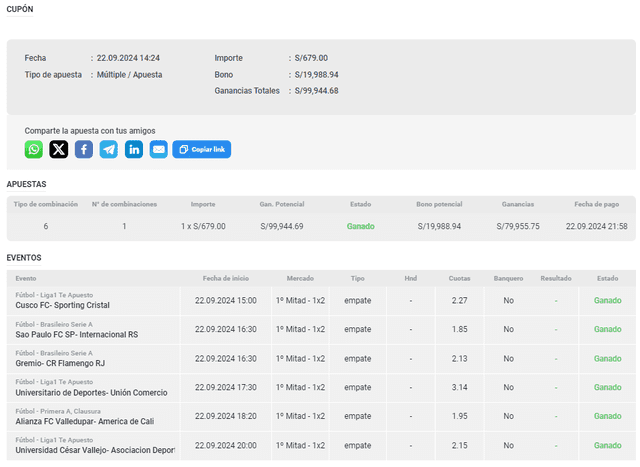Click the Fecha de pago header
This screenshot has width=640, height=467.
(x=596, y=204)
